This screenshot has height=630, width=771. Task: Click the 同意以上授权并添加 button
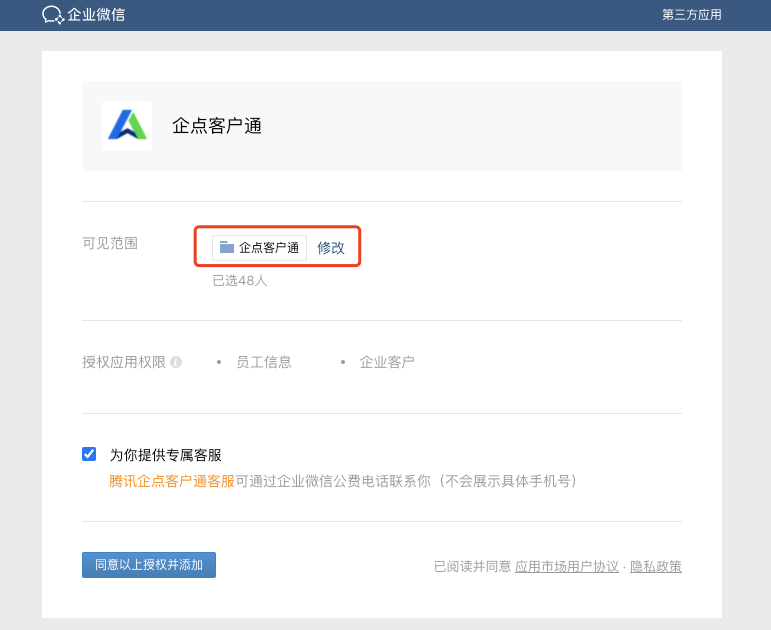point(149,565)
